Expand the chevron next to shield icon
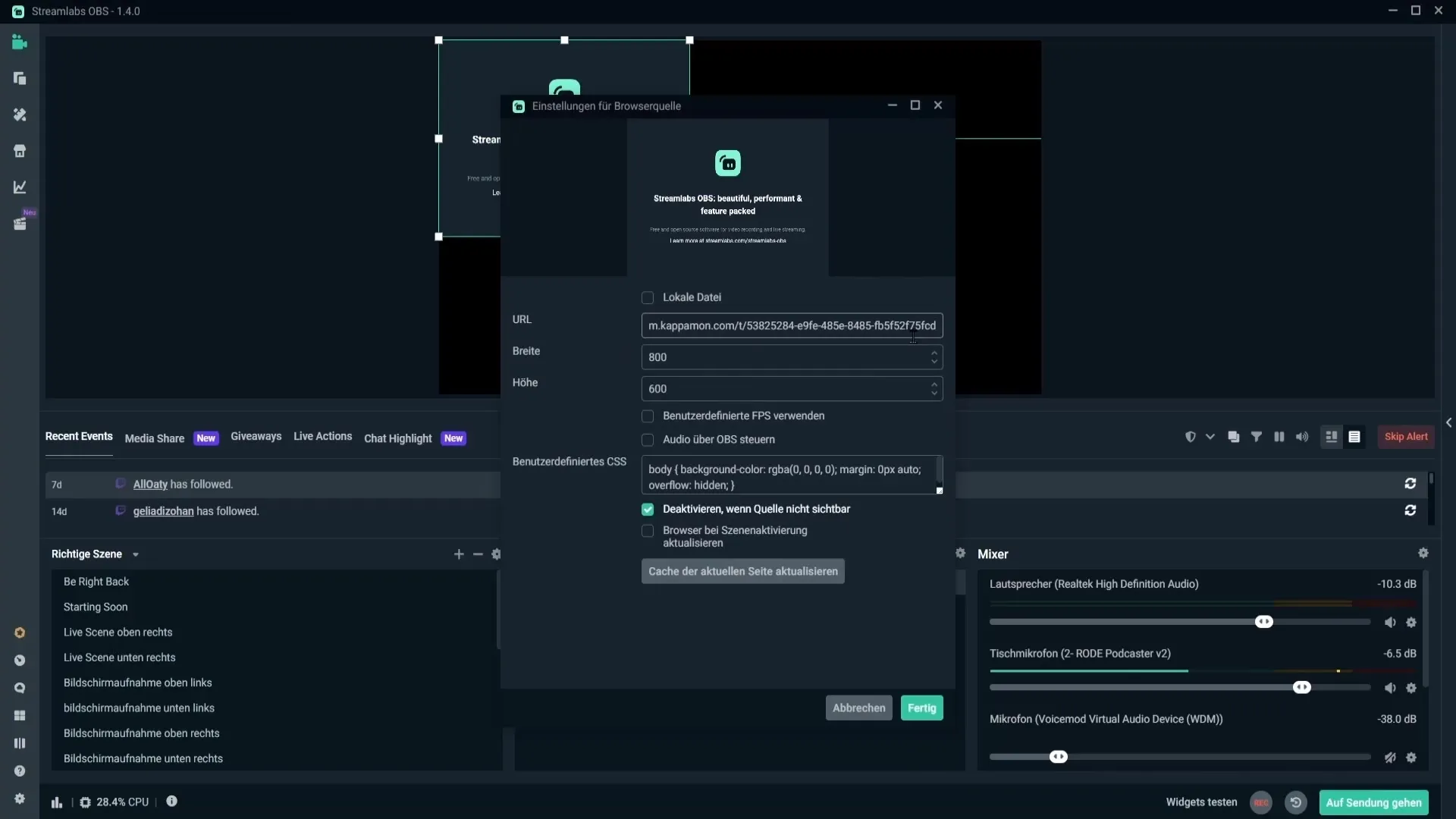 (x=1210, y=437)
